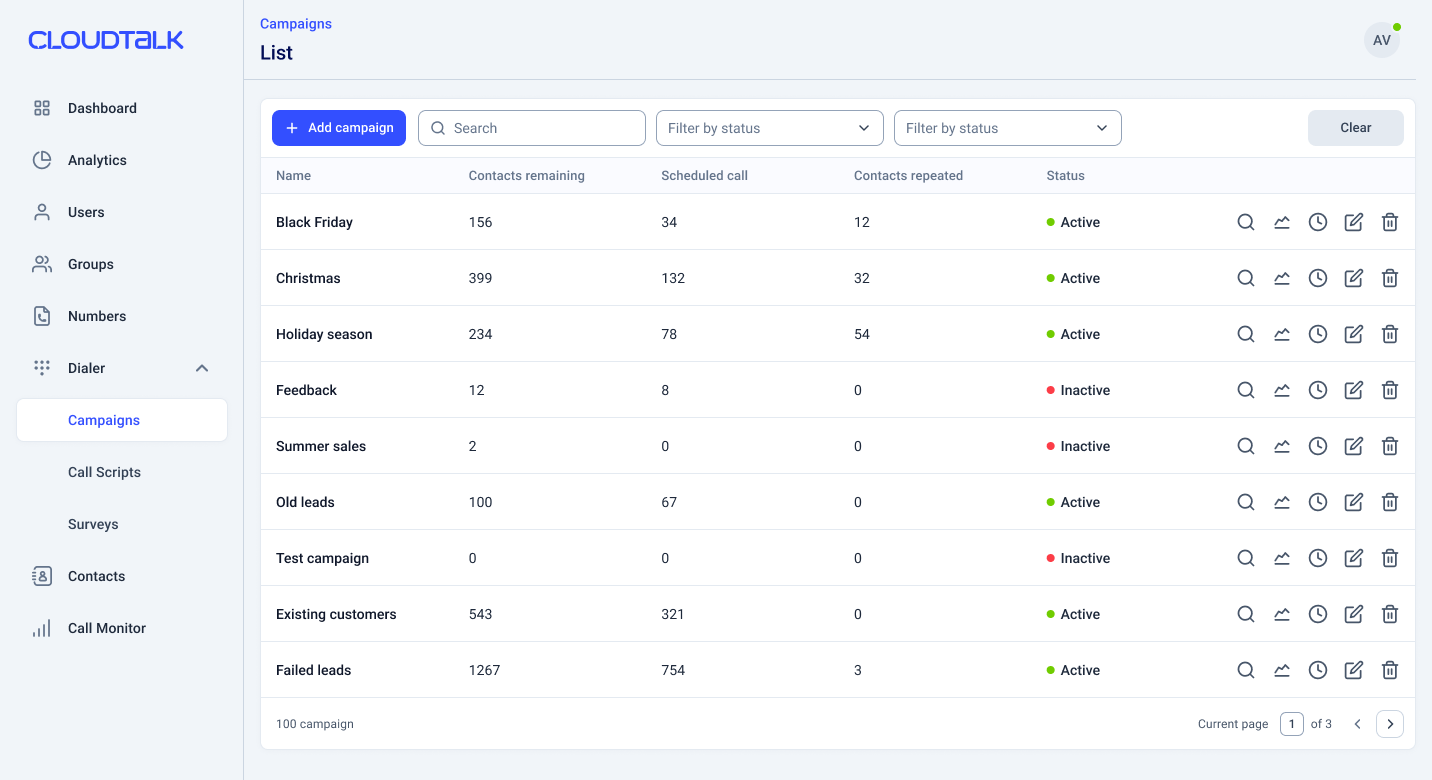Open schedule clock for Holiday season
This screenshot has width=1432, height=780.
(1317, 334)
